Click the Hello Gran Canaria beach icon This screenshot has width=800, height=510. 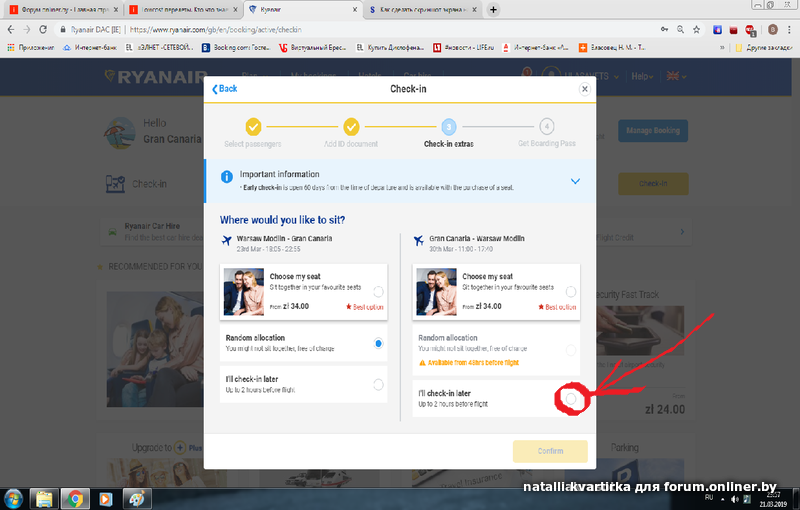pos(119,133)
